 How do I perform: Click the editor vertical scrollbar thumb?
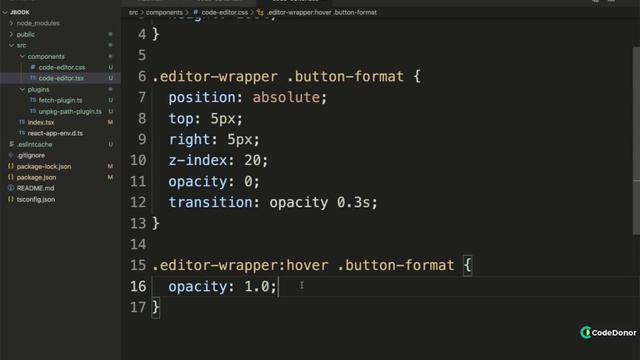point(636,141)
